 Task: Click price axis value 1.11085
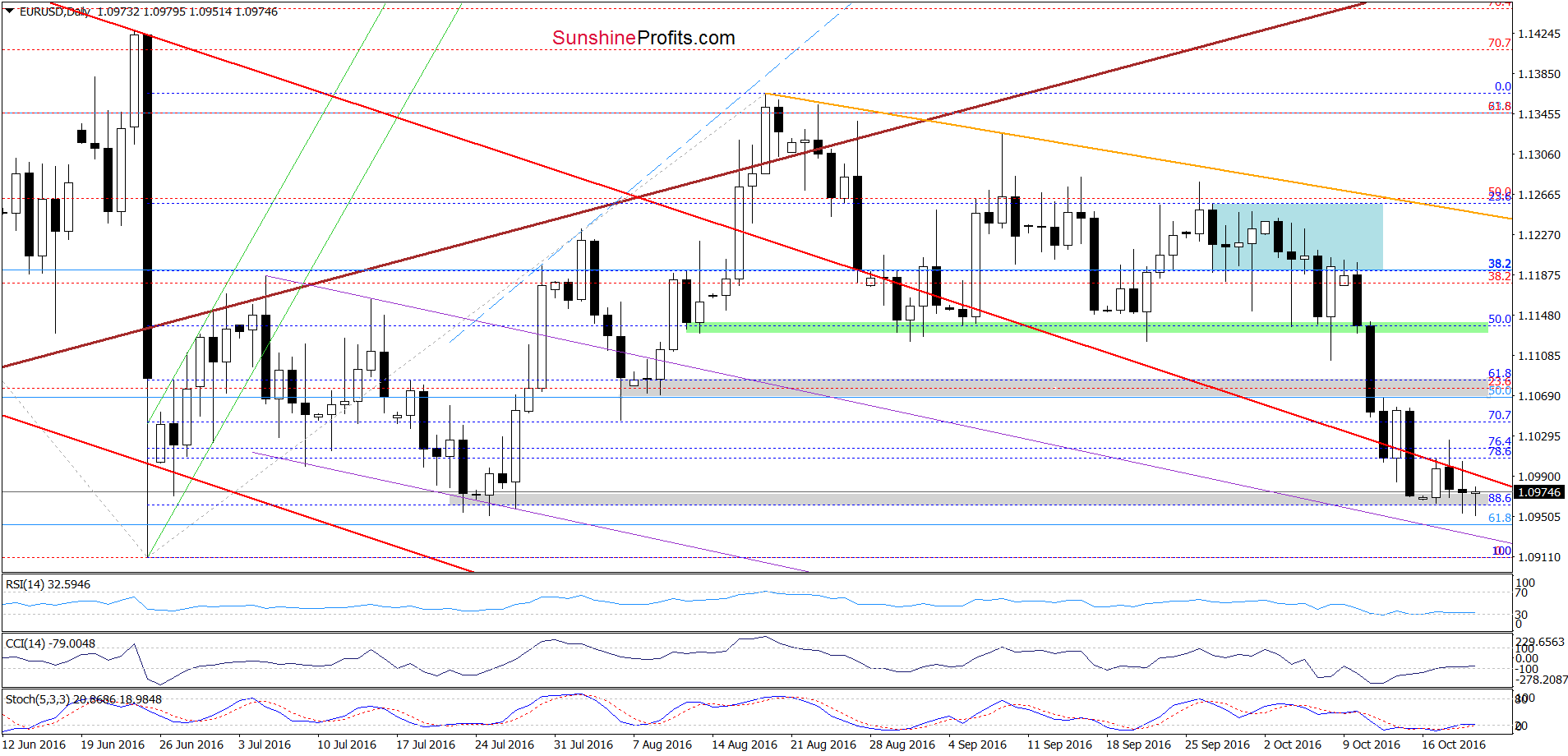pos(1538,356)
